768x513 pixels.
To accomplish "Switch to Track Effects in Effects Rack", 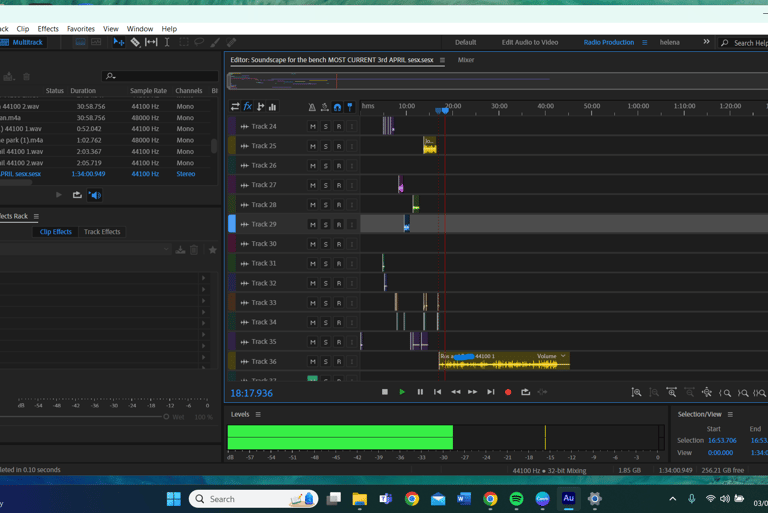I will 102,232.
